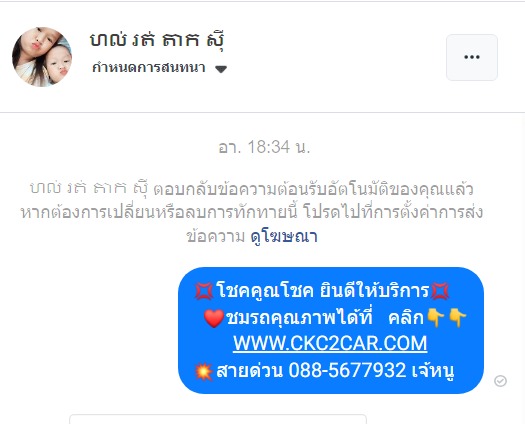525x424 pixels.
Task: Click the contact name in the notice text
Action: tap(89, 189)
